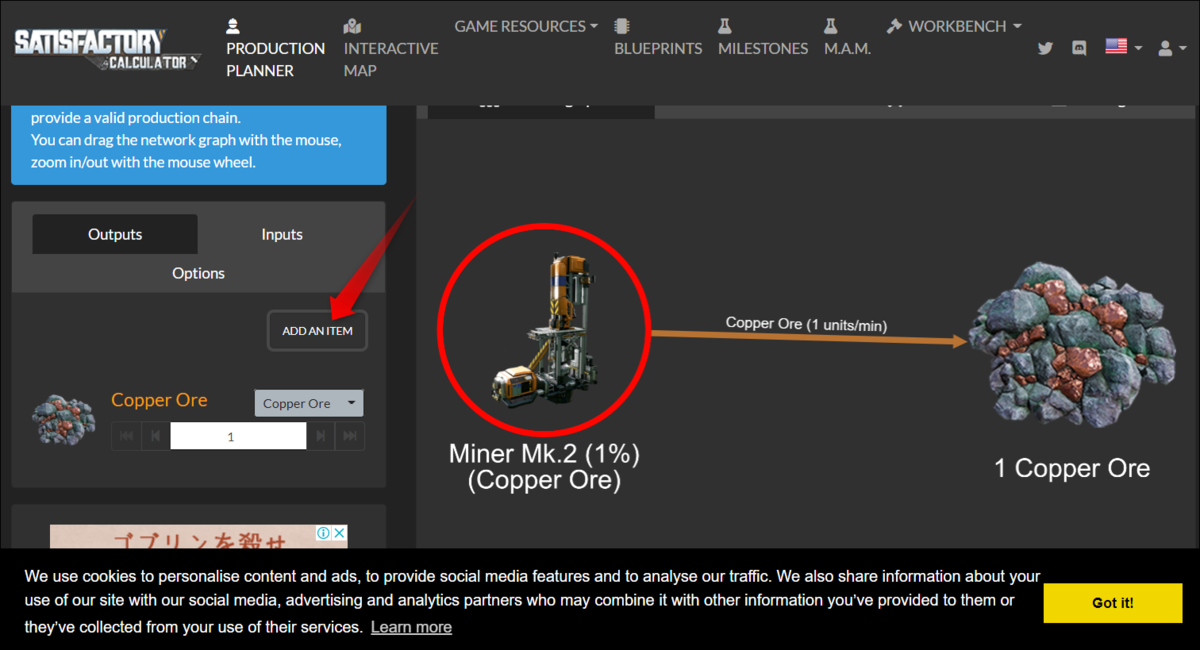Image resolution: width=1200 pixels, height=650 pixels.
Task: Open the Milestones page
Action: pyautogui.click(x=763, y=38)
